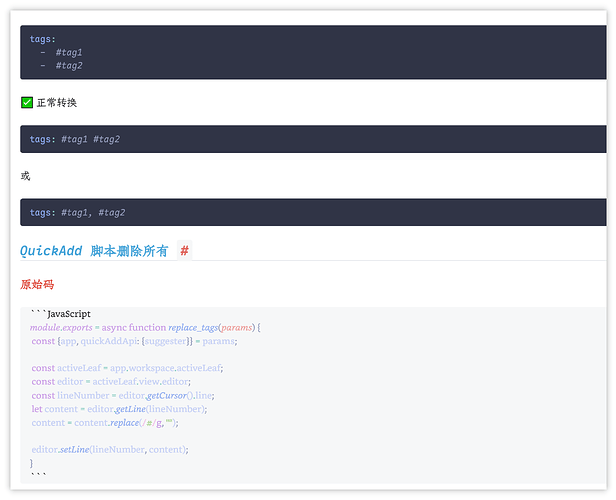Click the 'tags: #tag1, #tag2' code line
Image resolution: width=616 pixels, height=500 pixels.
77,212
